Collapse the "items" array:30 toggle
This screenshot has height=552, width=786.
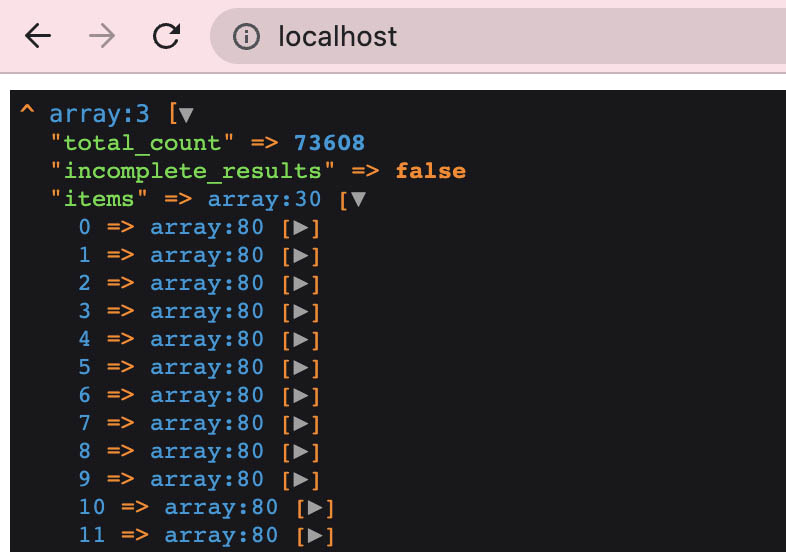click(x=358, y=199)
